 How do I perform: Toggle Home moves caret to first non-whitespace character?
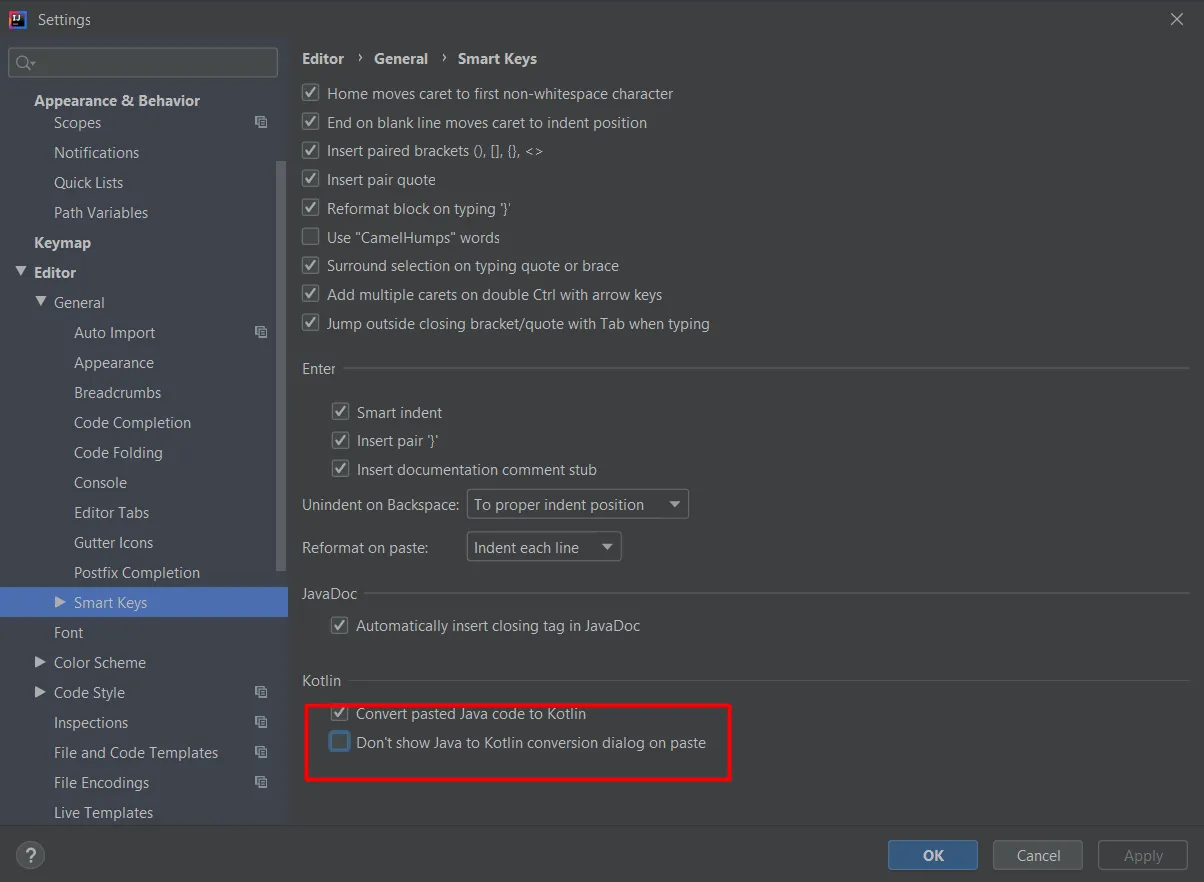click(311, 93)
